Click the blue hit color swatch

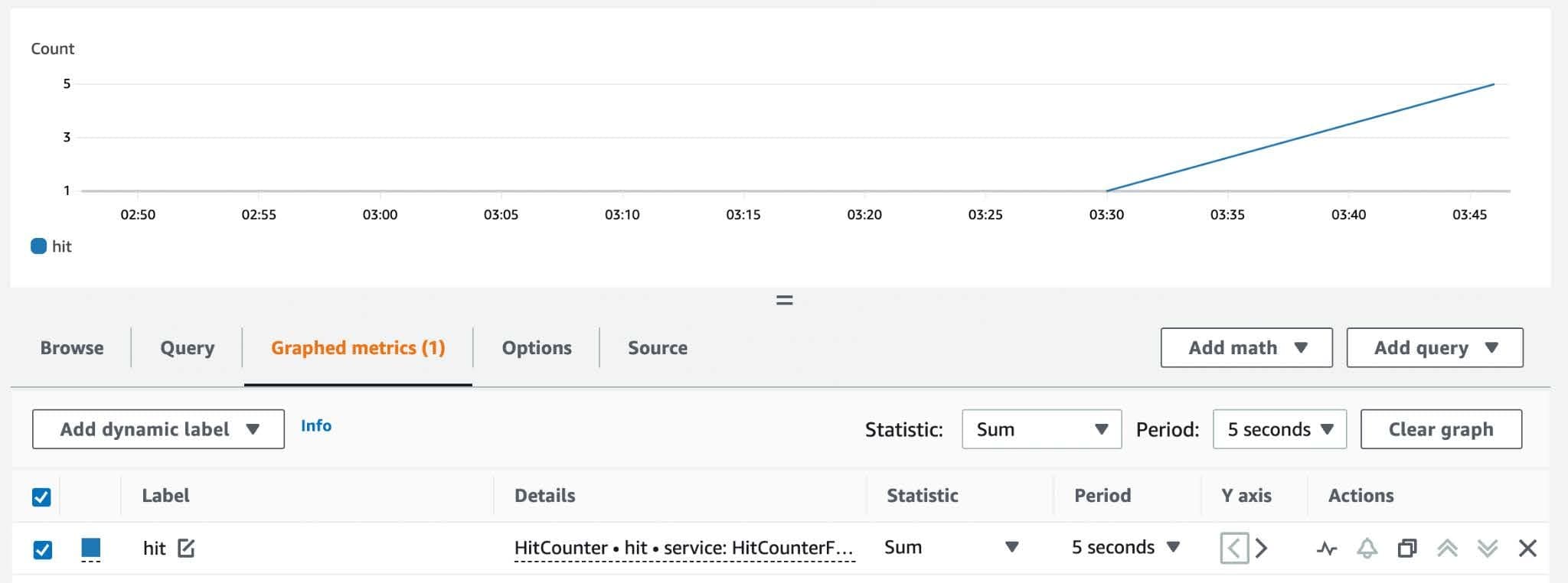coord(91,548)
